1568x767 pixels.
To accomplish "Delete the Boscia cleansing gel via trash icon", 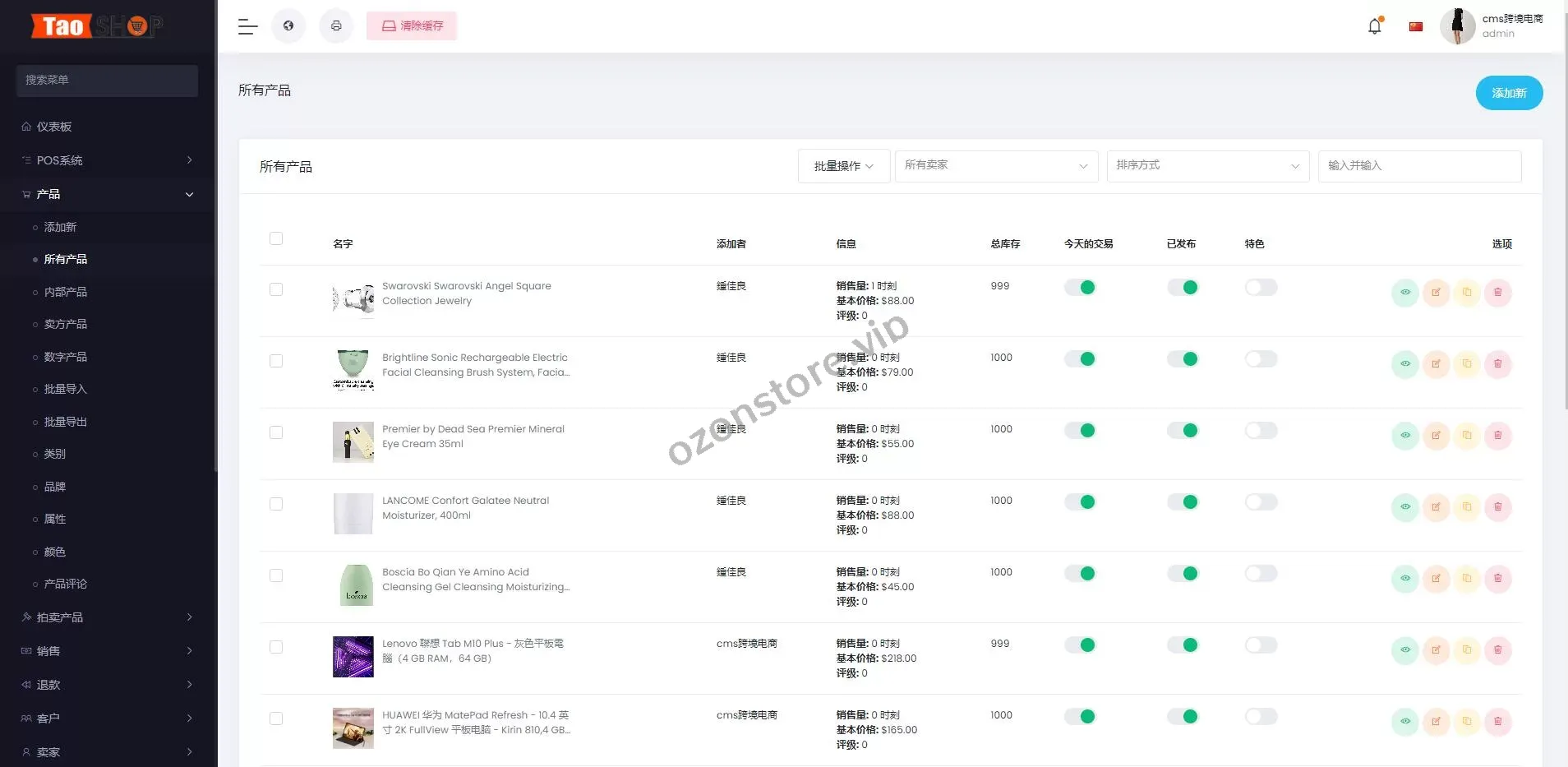I will (1499, 579).
